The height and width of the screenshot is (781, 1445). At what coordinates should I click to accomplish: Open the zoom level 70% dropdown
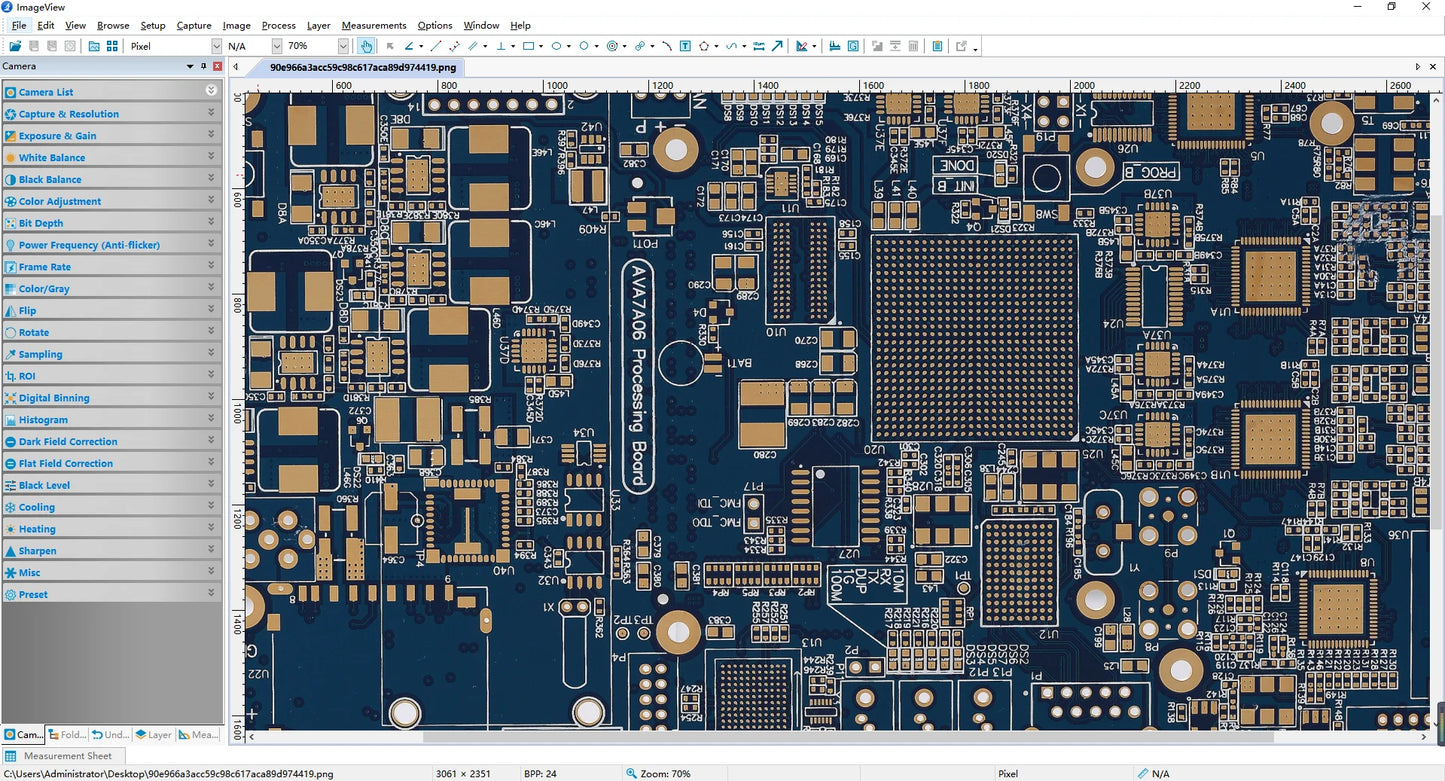(343, 46)
